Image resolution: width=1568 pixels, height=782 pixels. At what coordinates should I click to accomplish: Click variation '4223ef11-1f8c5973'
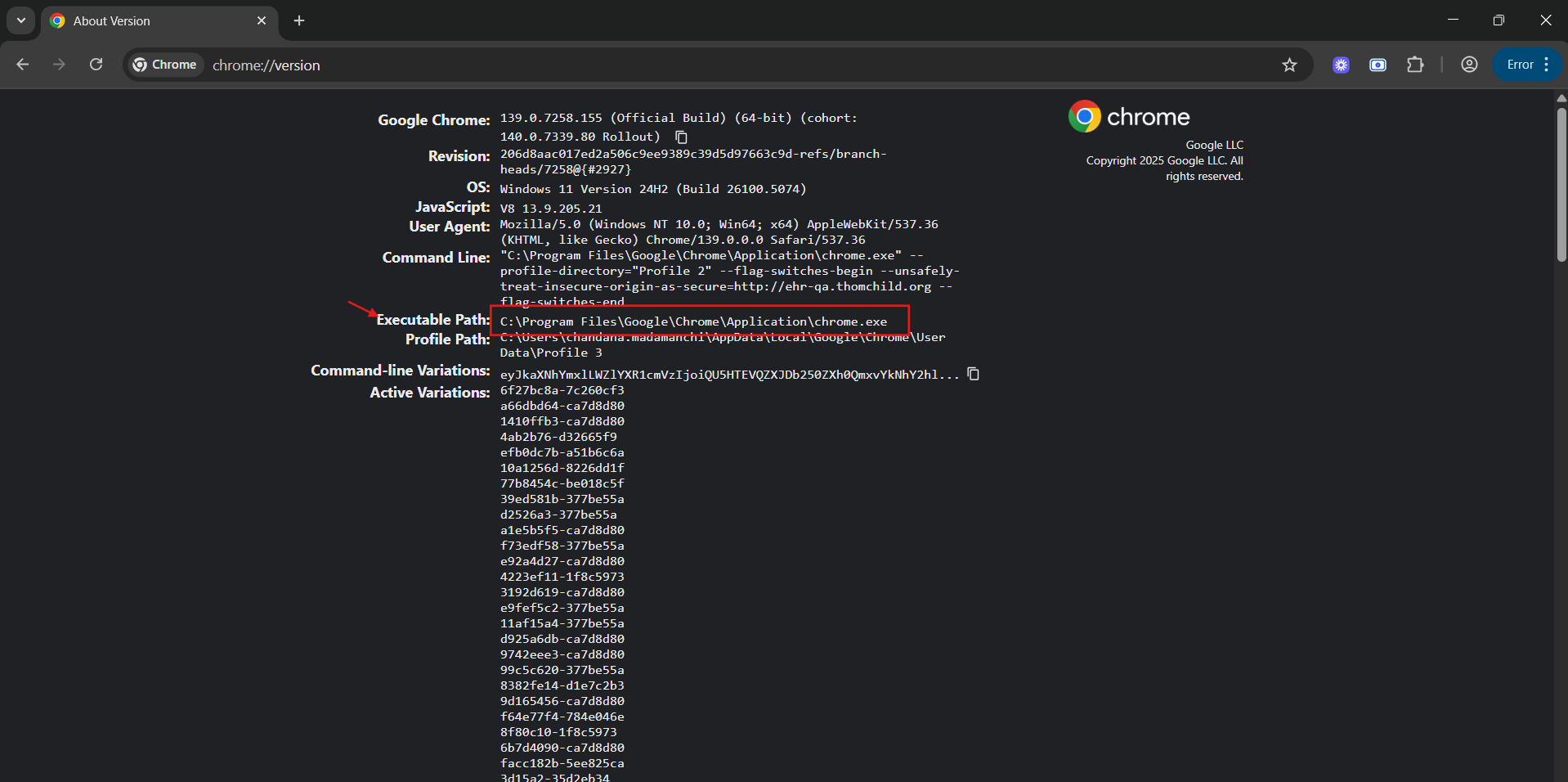[x=562, y=577]
